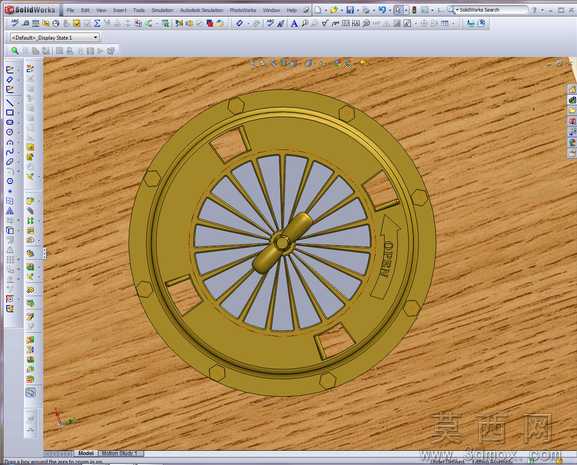Open the Autodesk Simulation menu
Image resolution: width=577 pixels, height=465 pixels.
pyautogui.click(x=202, y=10)
